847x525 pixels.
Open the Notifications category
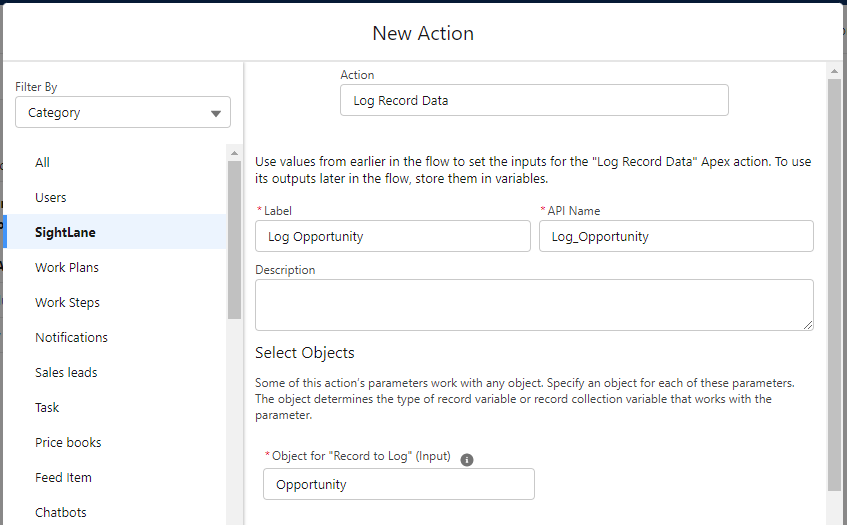coord(71,338)
